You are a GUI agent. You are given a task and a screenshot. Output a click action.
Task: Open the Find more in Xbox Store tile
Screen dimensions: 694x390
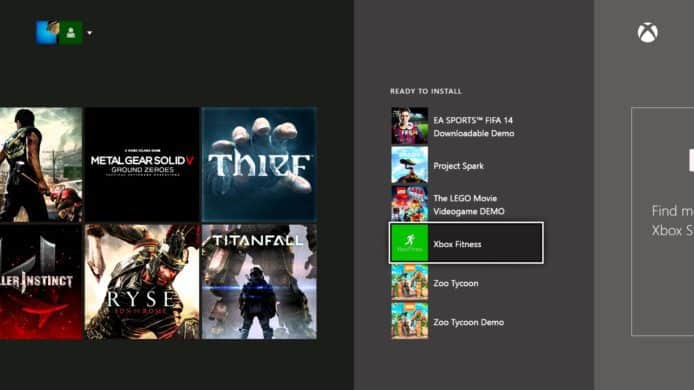tap(663, 221)
